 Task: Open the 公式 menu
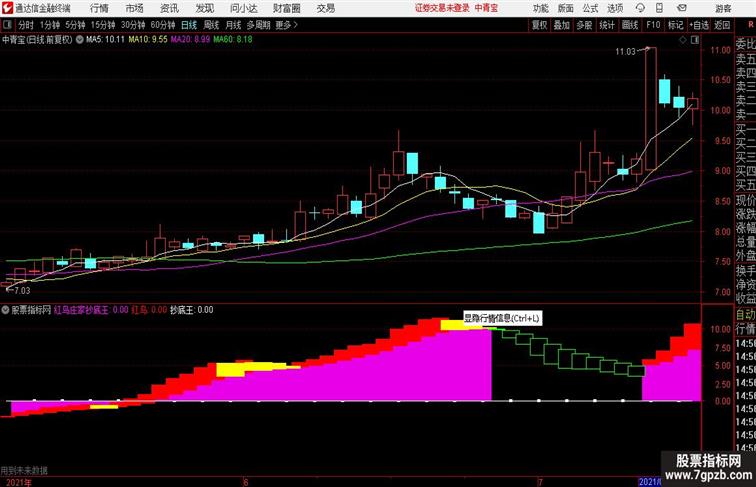coord(590,9)
